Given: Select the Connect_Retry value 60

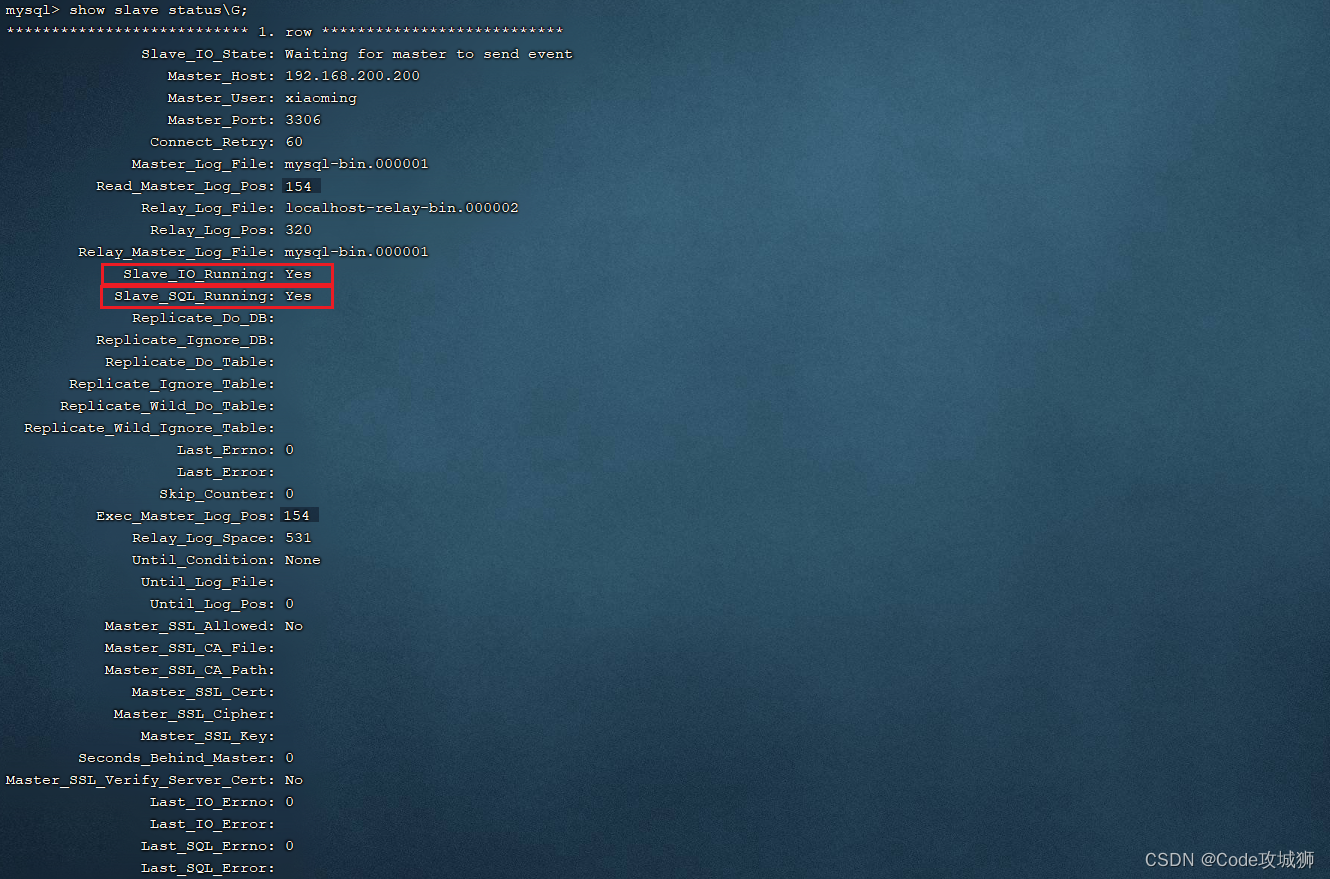Looking at the screenshot, I should [294, 142].
